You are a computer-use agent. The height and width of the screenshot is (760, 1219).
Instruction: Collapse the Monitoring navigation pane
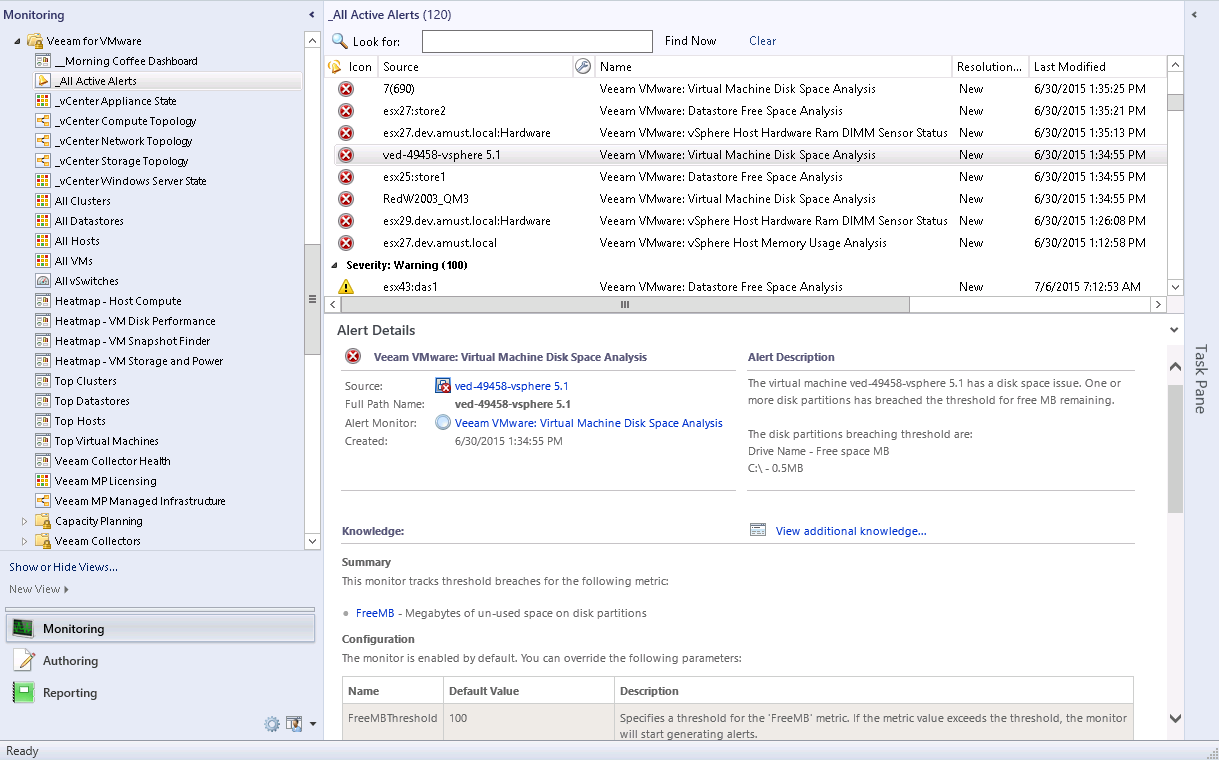[312, 15]
